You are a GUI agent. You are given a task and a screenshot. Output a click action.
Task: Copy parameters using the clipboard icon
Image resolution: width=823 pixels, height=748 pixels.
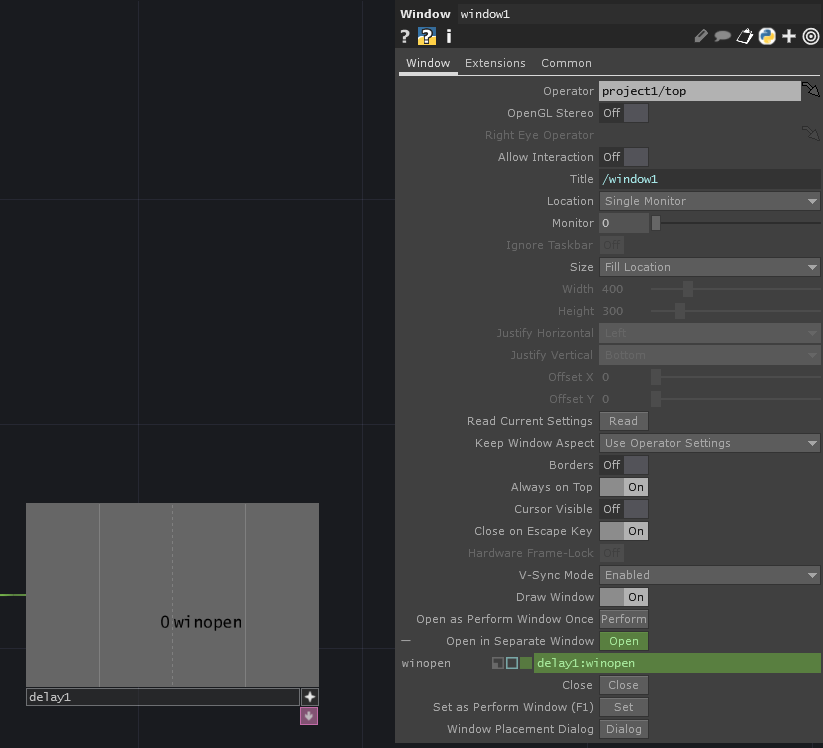[x=744, y=36]
